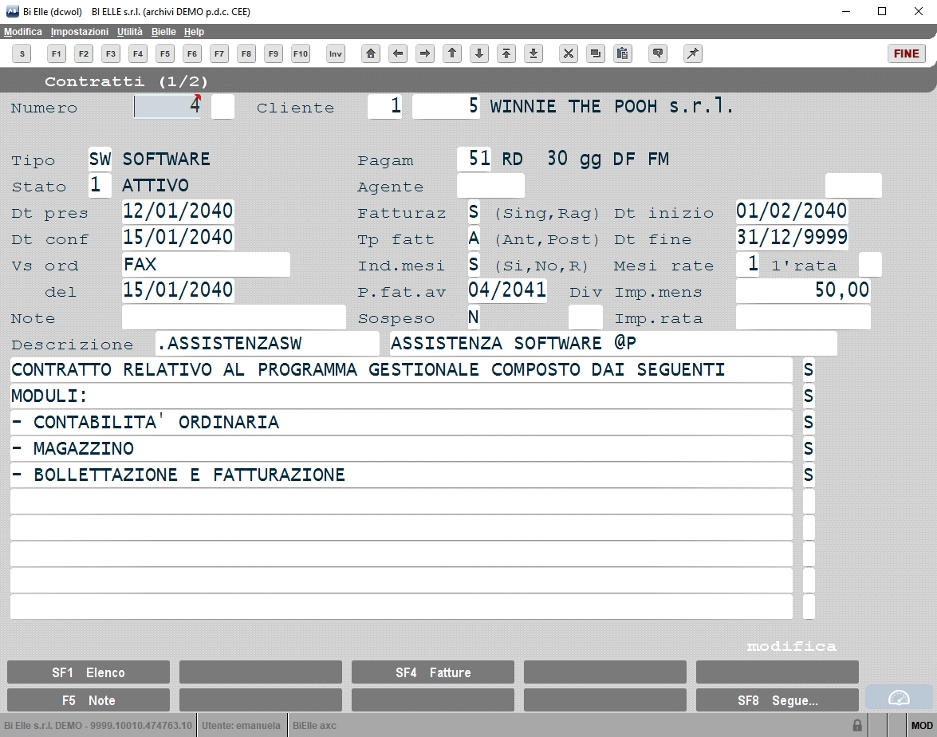Open the Impostazioni menu
Image resolution: width=937 pixels, height=737 pixels.
point(79,32)
